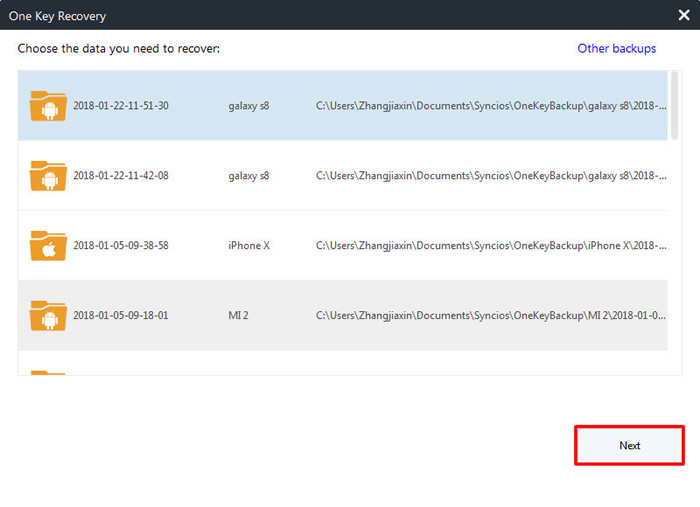Viewport: 700px width, 507px height.
Task: Click the Android folder icon for MI 2 backup
Action: click(x=48, y=315)
